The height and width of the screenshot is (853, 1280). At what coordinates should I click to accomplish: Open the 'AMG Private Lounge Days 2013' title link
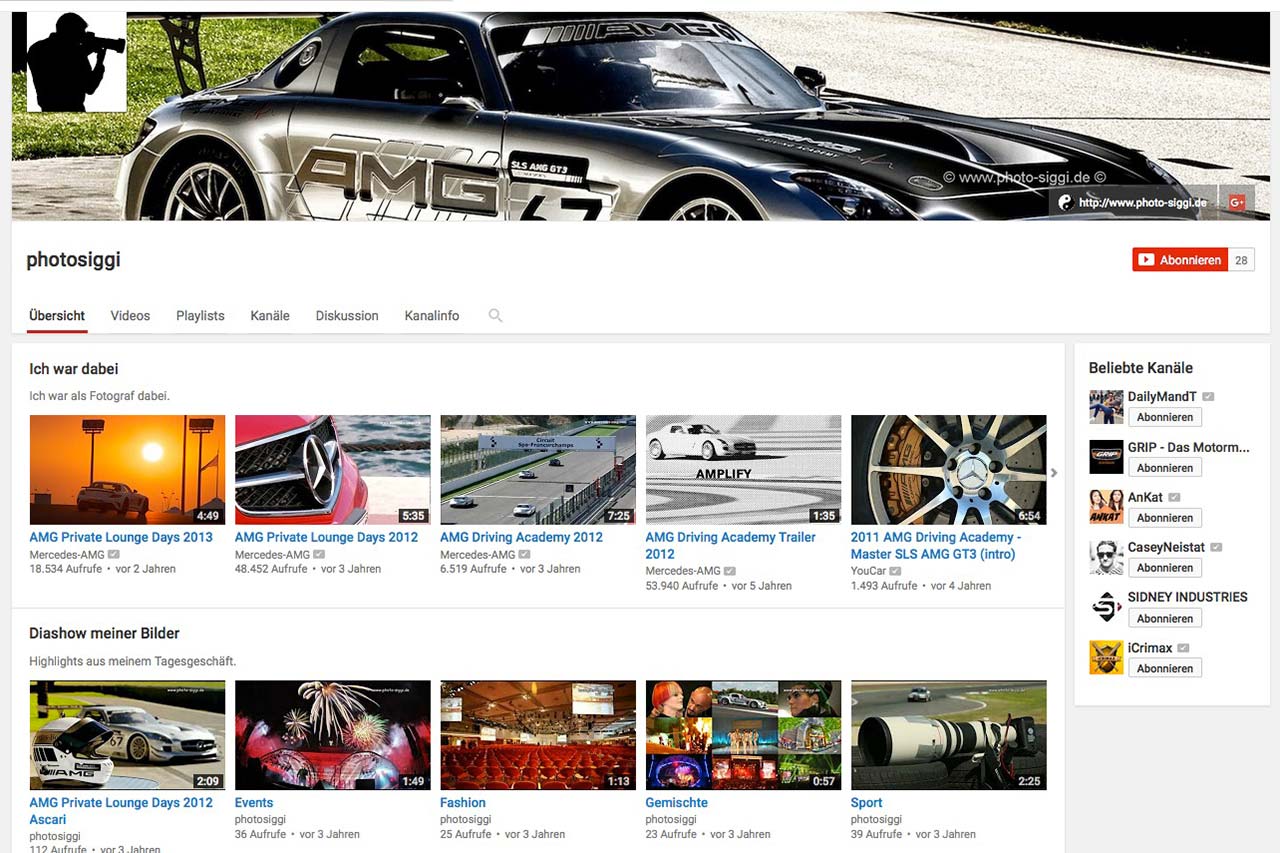[x=121, y=537]
